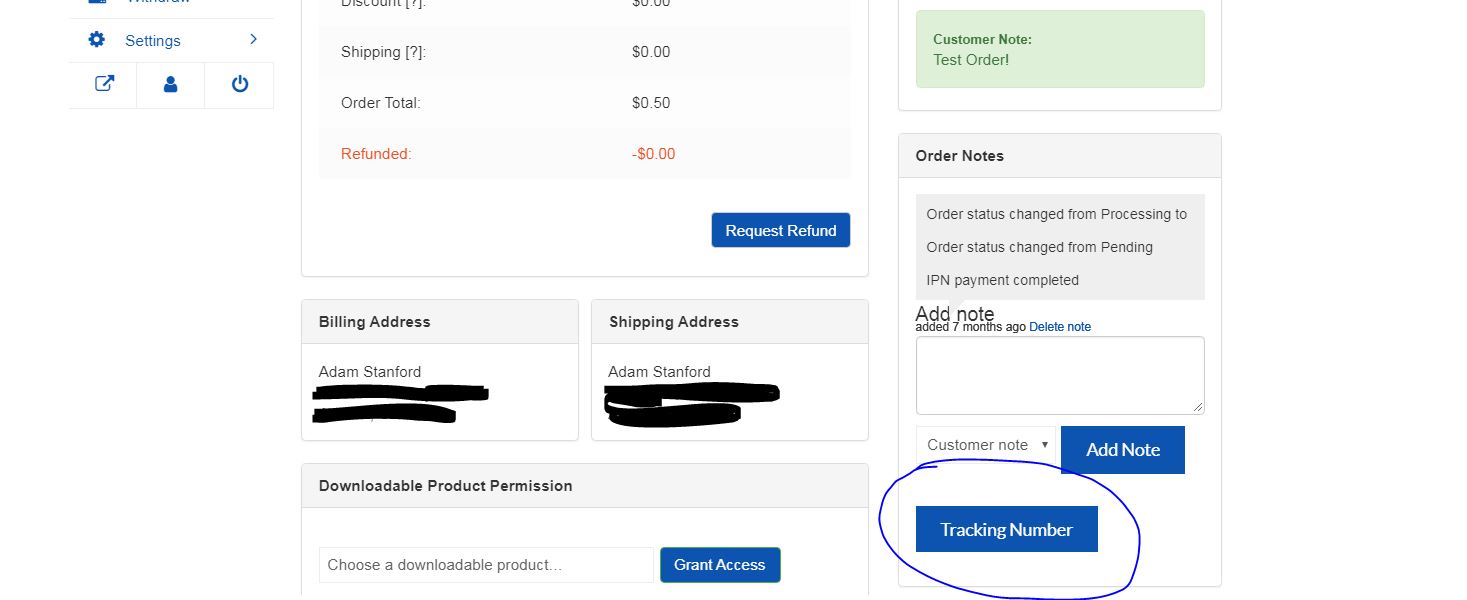Click the Customer Note green banner
Image resolution: width=1467 pixels, height=600 pixels.
tap(1059, 48)
